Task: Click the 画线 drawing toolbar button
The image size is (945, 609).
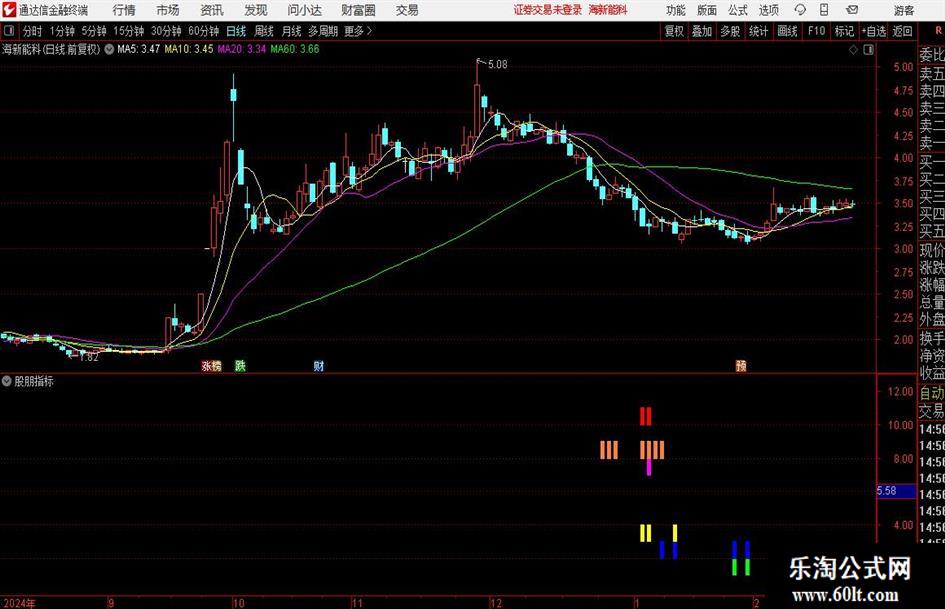Action: (788, 31)
